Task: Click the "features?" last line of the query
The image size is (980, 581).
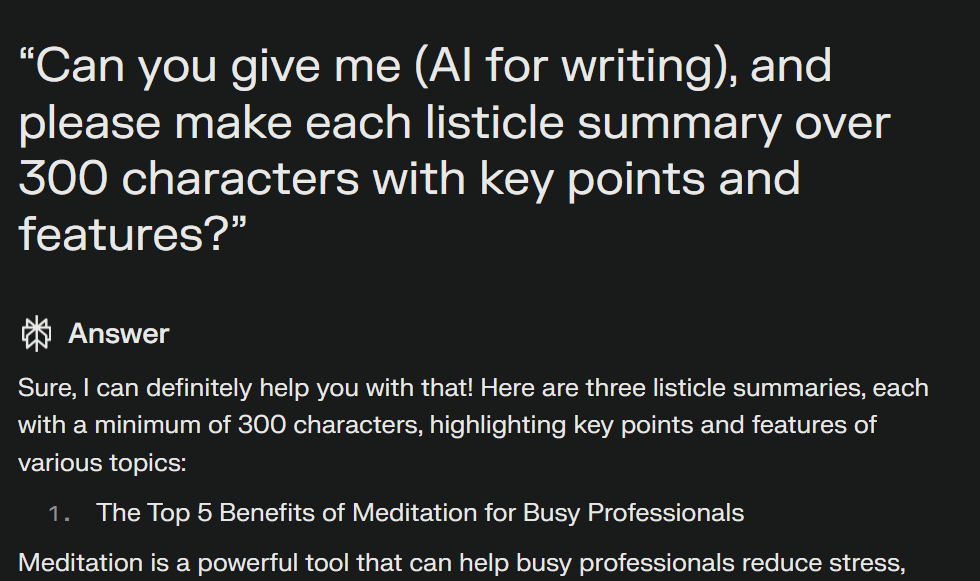Action: (133, 234)
